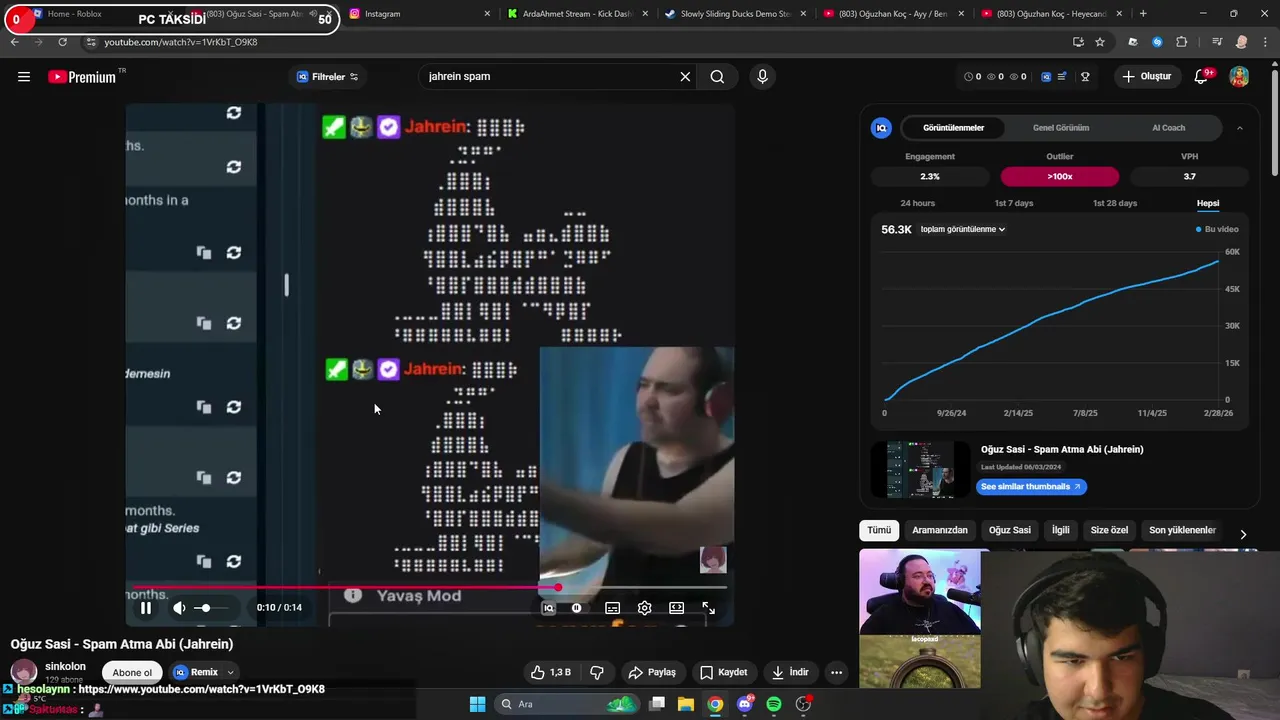Click the Oluştur create button

[x=1147, y=77]
